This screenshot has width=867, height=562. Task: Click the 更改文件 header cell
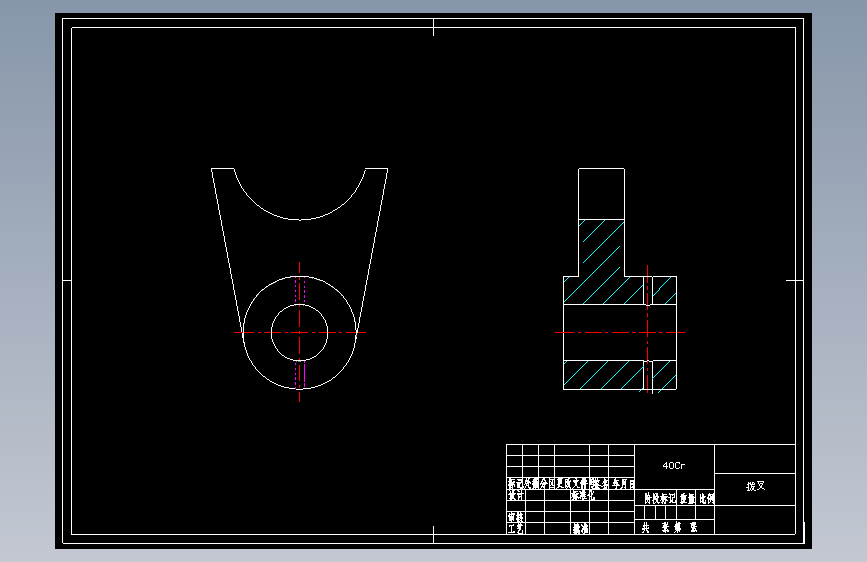572,484
